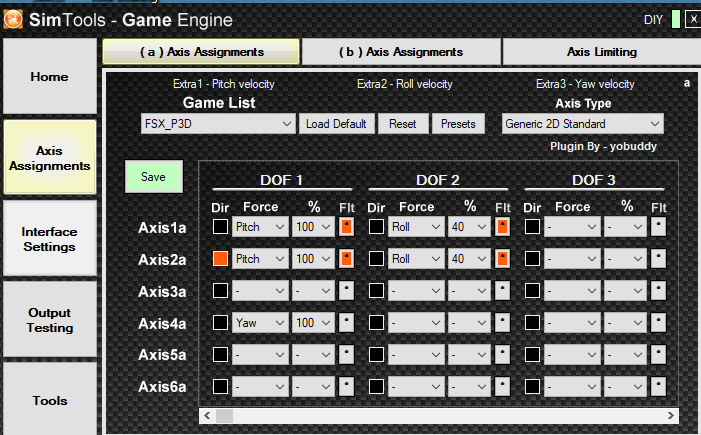Toggle Axis2a DOF 1 orange direction box

click(220, 258)
